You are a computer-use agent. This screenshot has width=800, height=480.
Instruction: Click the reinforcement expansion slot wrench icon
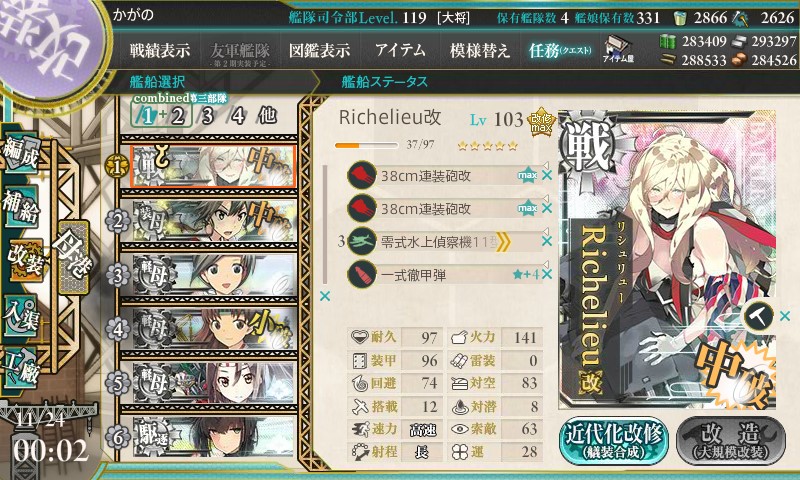coord(758,316)
